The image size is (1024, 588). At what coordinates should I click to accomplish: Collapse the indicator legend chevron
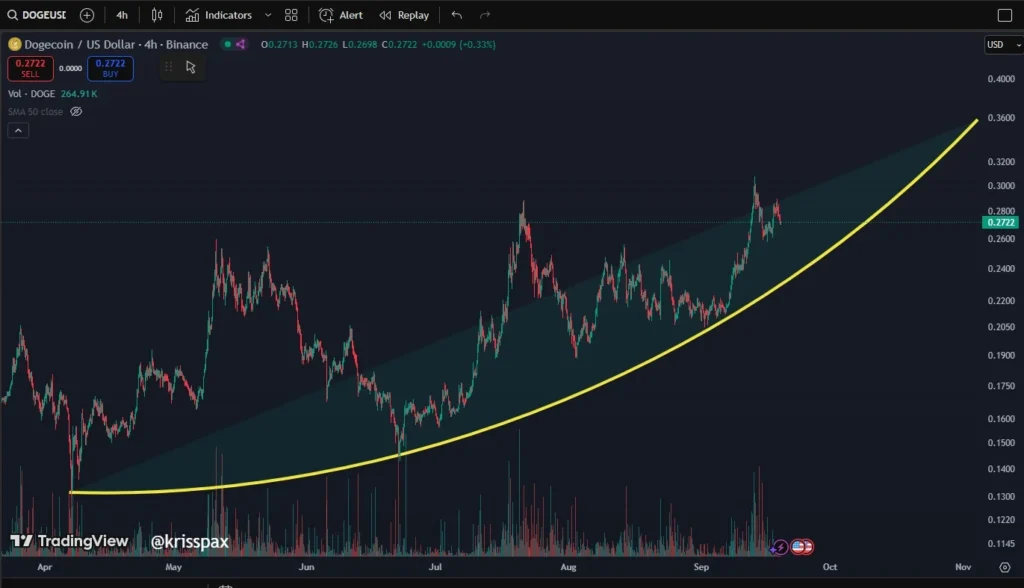point(18,131)
